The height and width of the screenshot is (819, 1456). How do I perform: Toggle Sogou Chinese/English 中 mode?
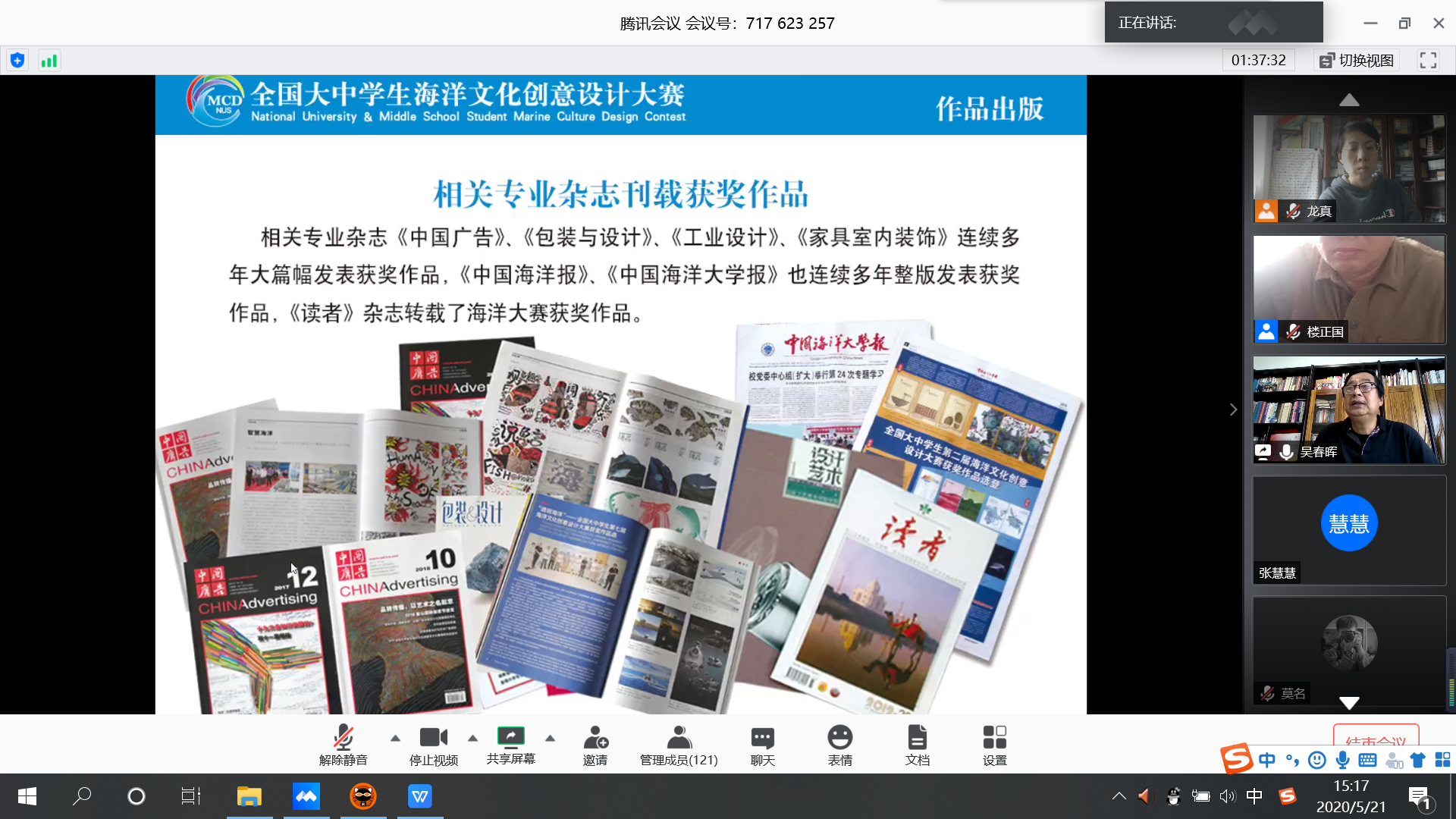pyautogui.click(x=1266, y=760)
